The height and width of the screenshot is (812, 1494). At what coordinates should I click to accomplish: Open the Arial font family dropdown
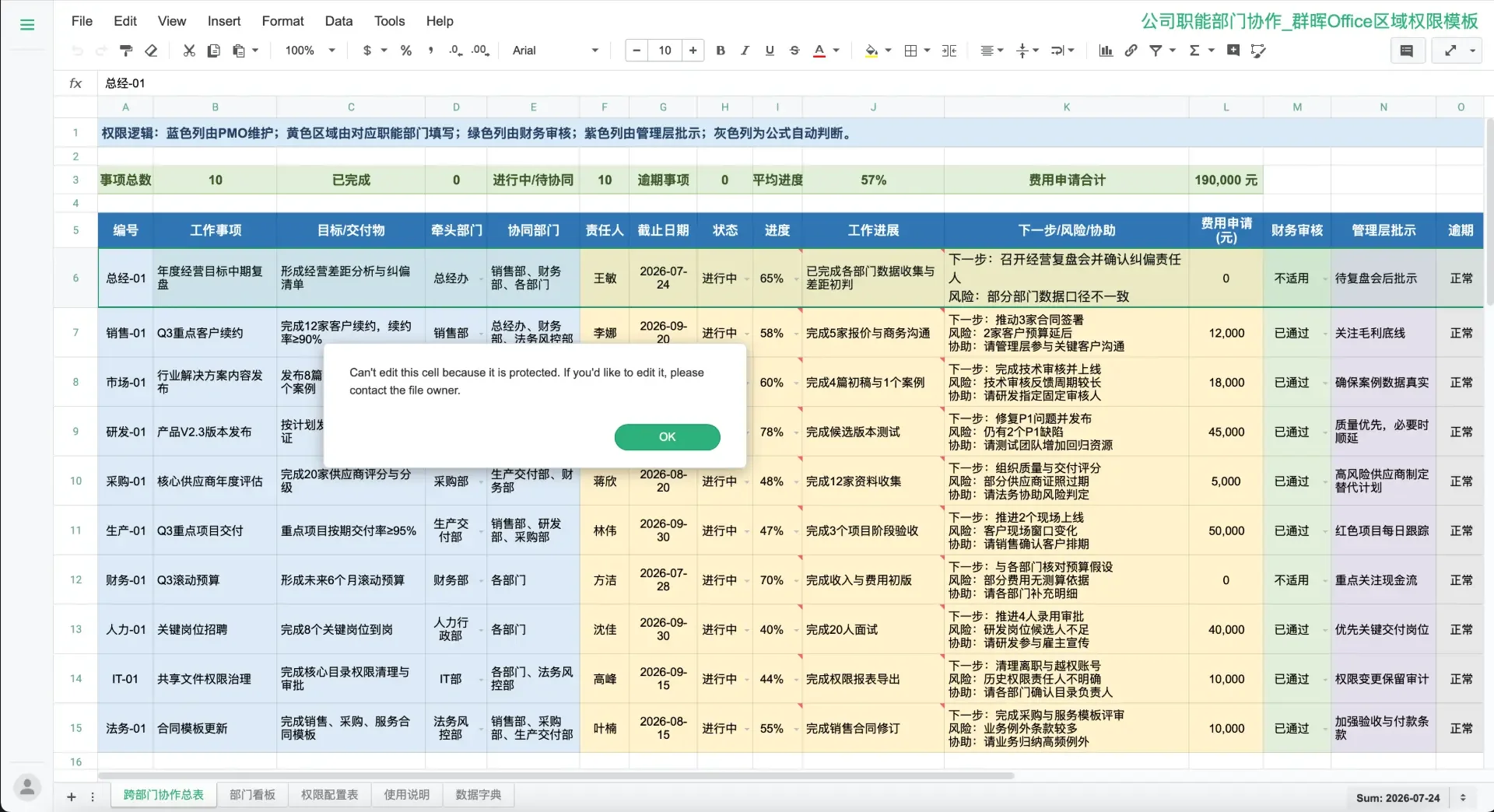coord(556,51)
